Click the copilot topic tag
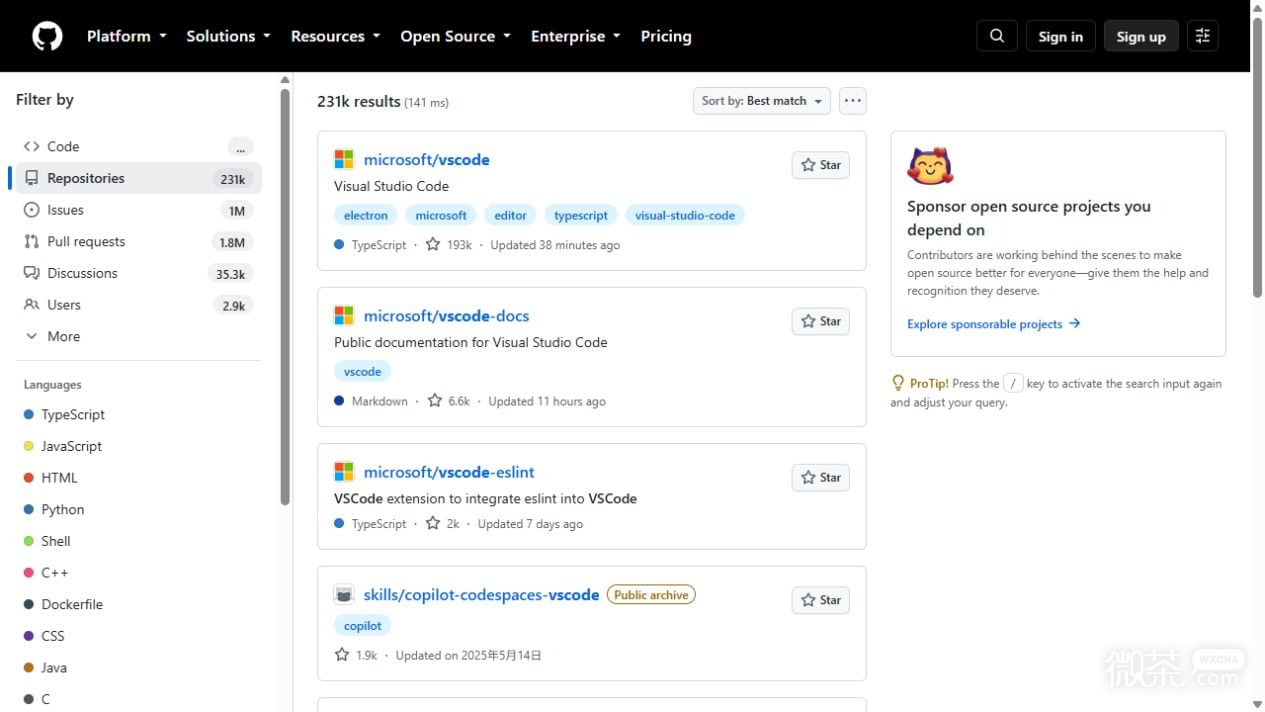 (x=363, y=626)
